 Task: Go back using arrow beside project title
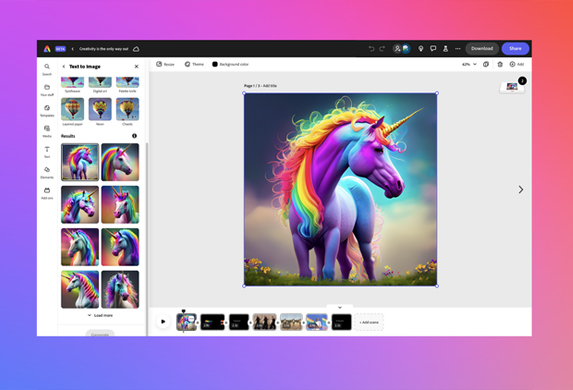point(72,49)
